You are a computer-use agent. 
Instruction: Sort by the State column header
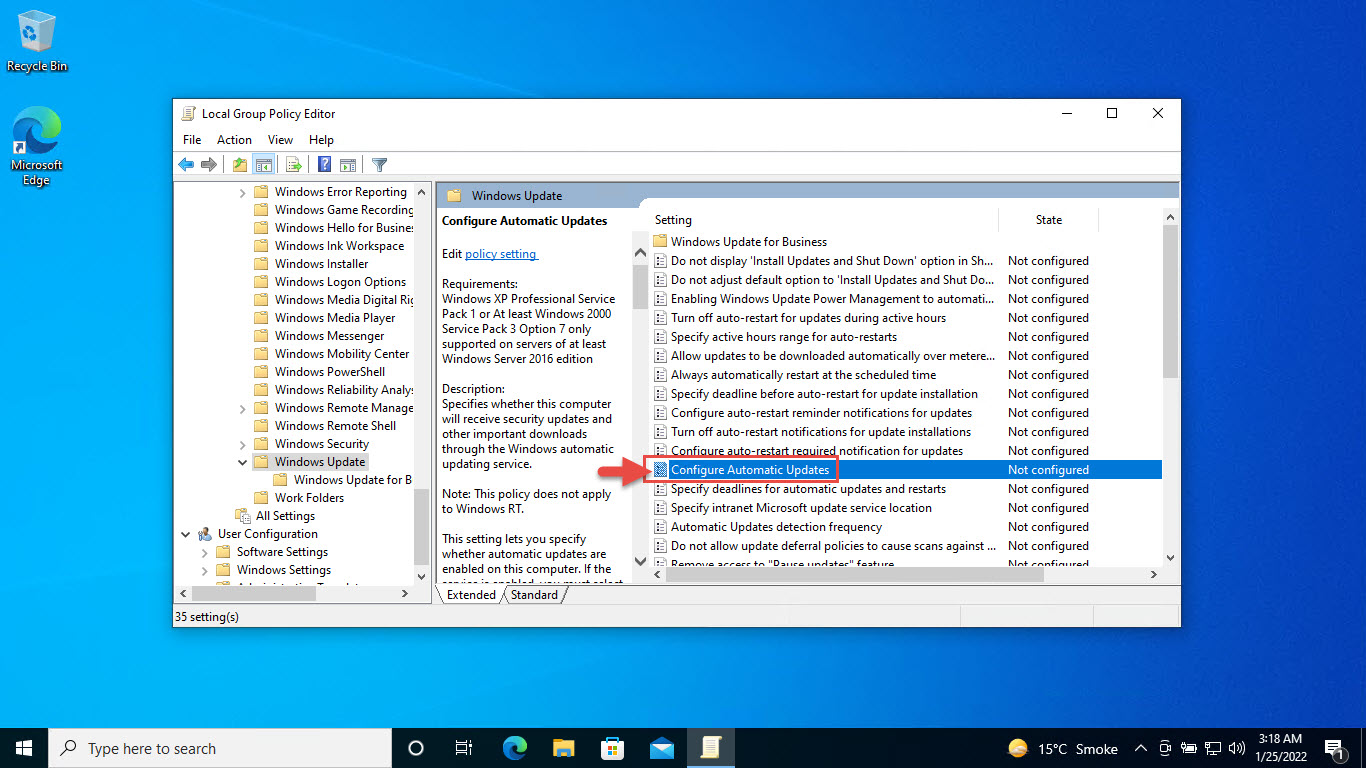[1048, 220]
